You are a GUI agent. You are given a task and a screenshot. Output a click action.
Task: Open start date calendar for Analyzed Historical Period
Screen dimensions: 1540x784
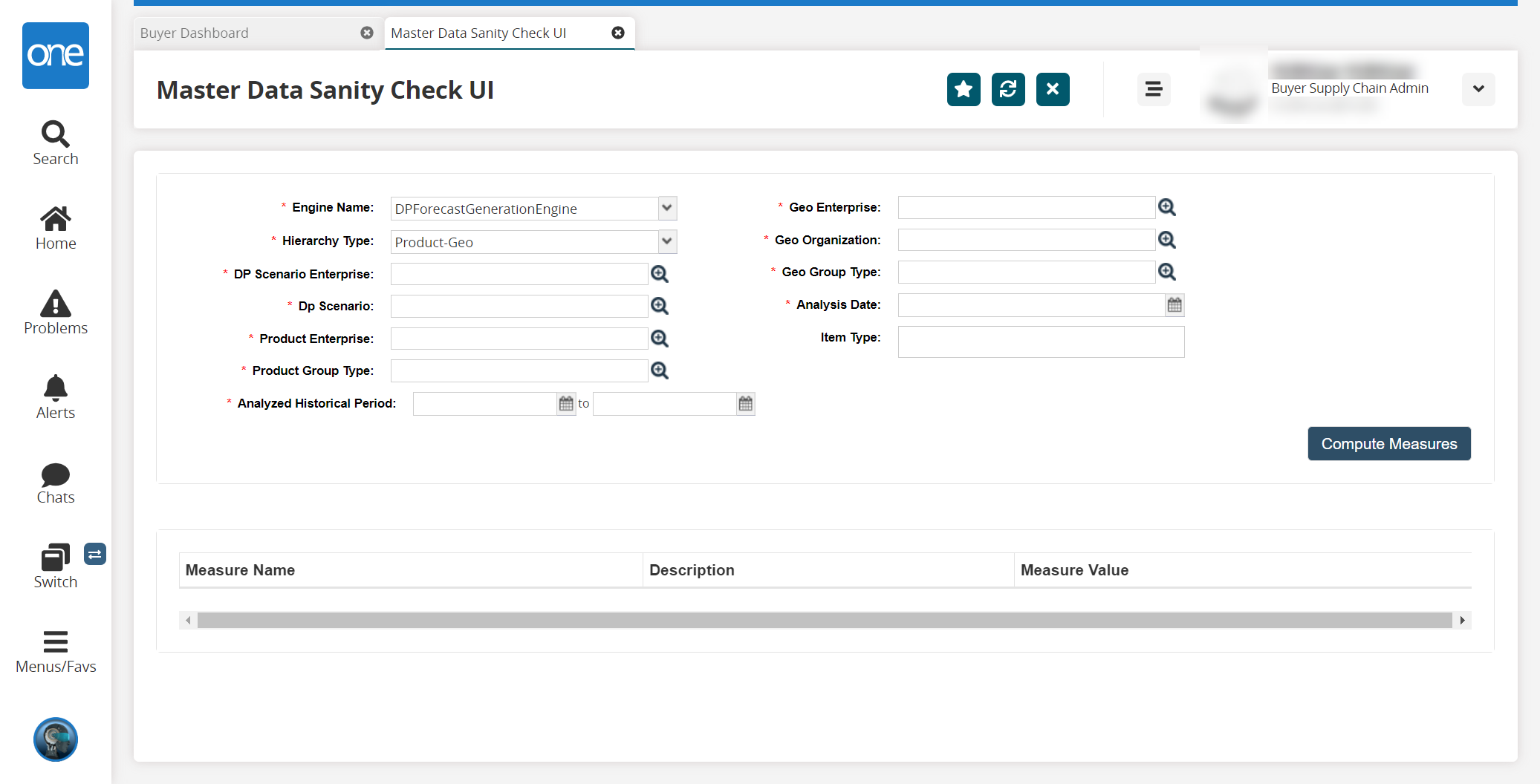[x=566, y=404]
